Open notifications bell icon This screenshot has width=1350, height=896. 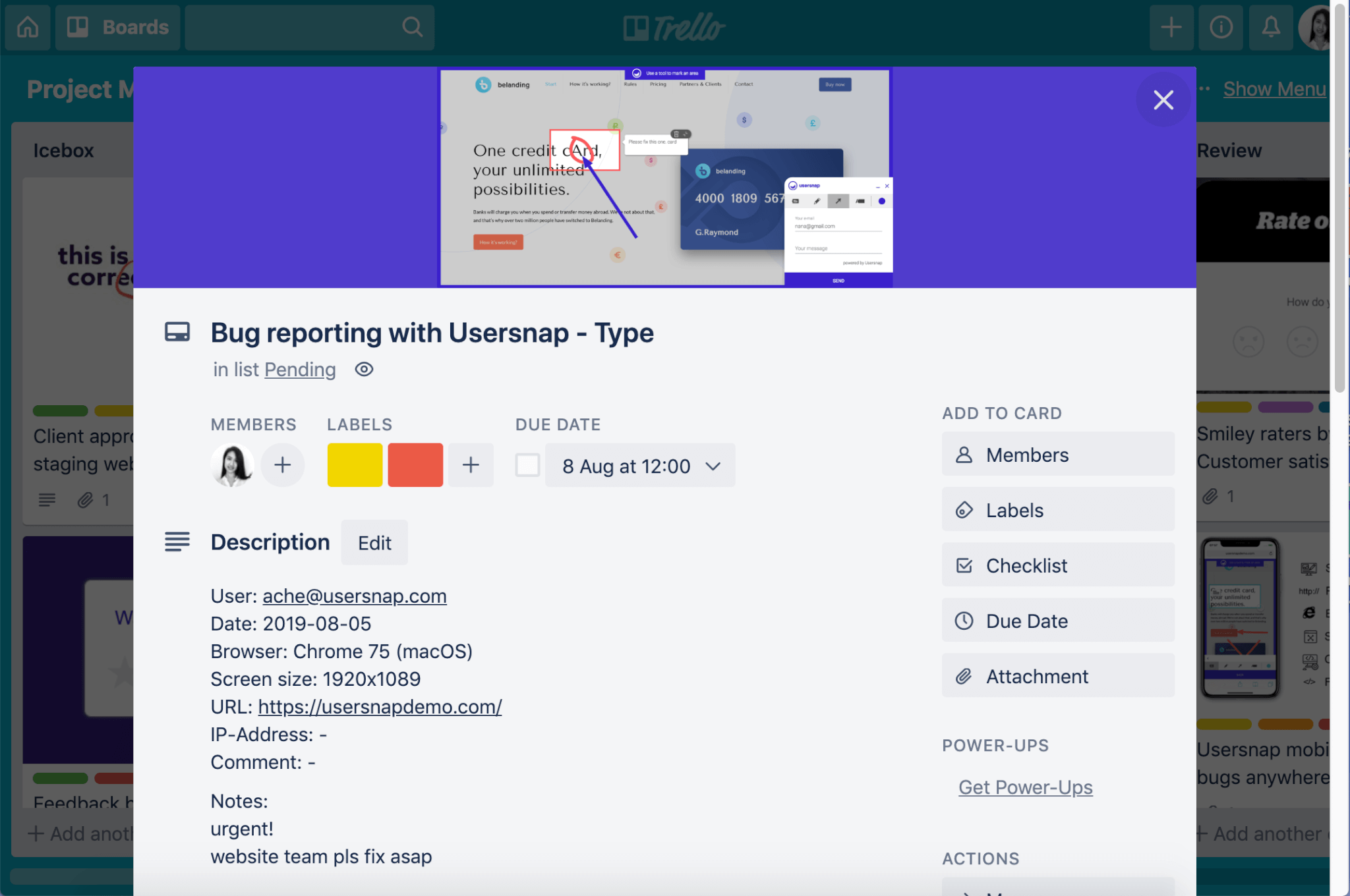(x=1271, y=27)
